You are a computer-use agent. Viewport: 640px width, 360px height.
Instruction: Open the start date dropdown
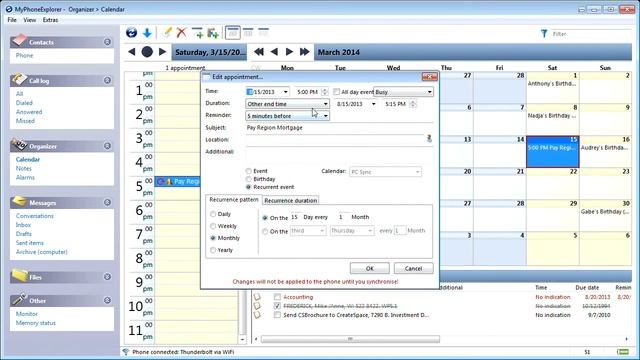pos(285,92)
